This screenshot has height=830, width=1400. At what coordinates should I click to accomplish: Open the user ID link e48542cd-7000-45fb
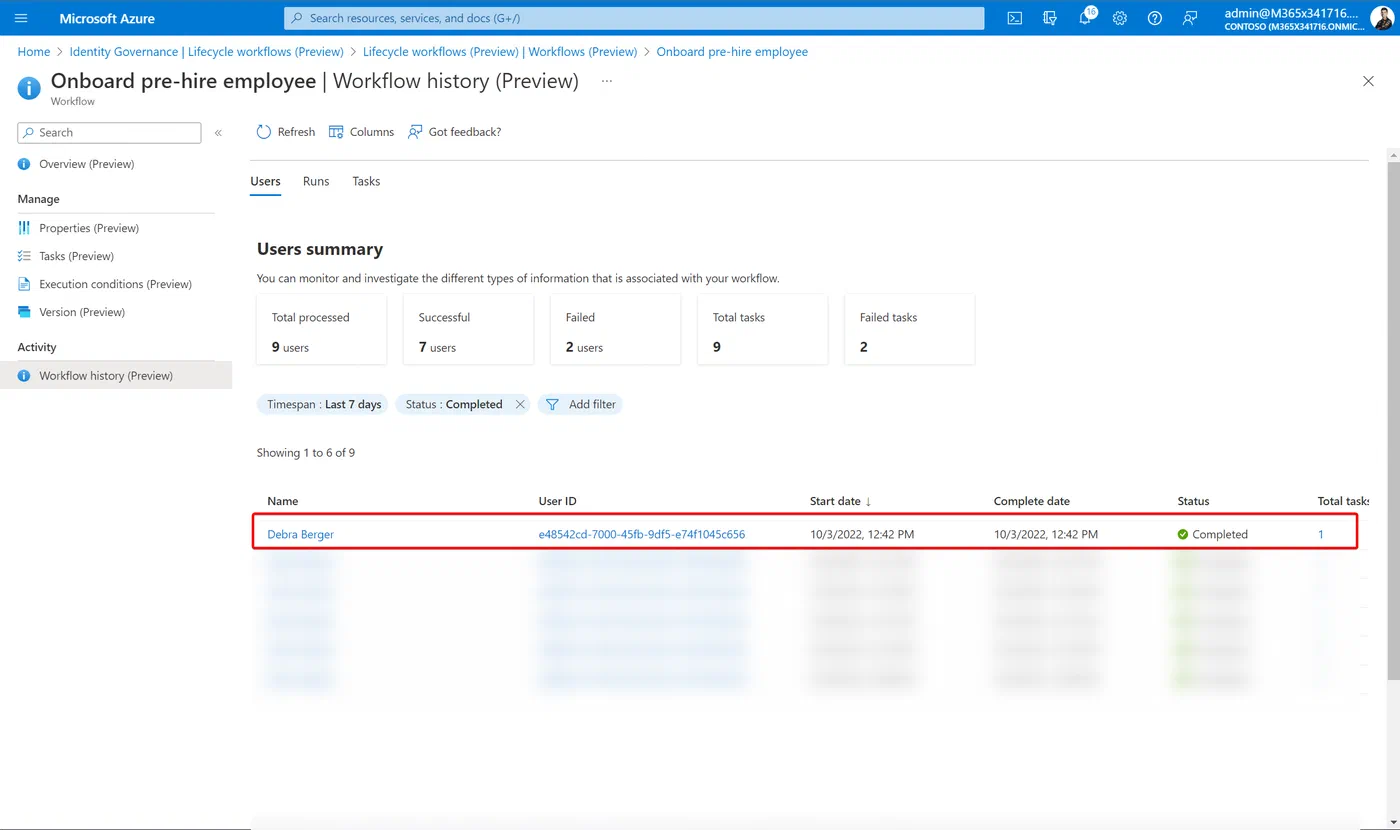point(642,534)
